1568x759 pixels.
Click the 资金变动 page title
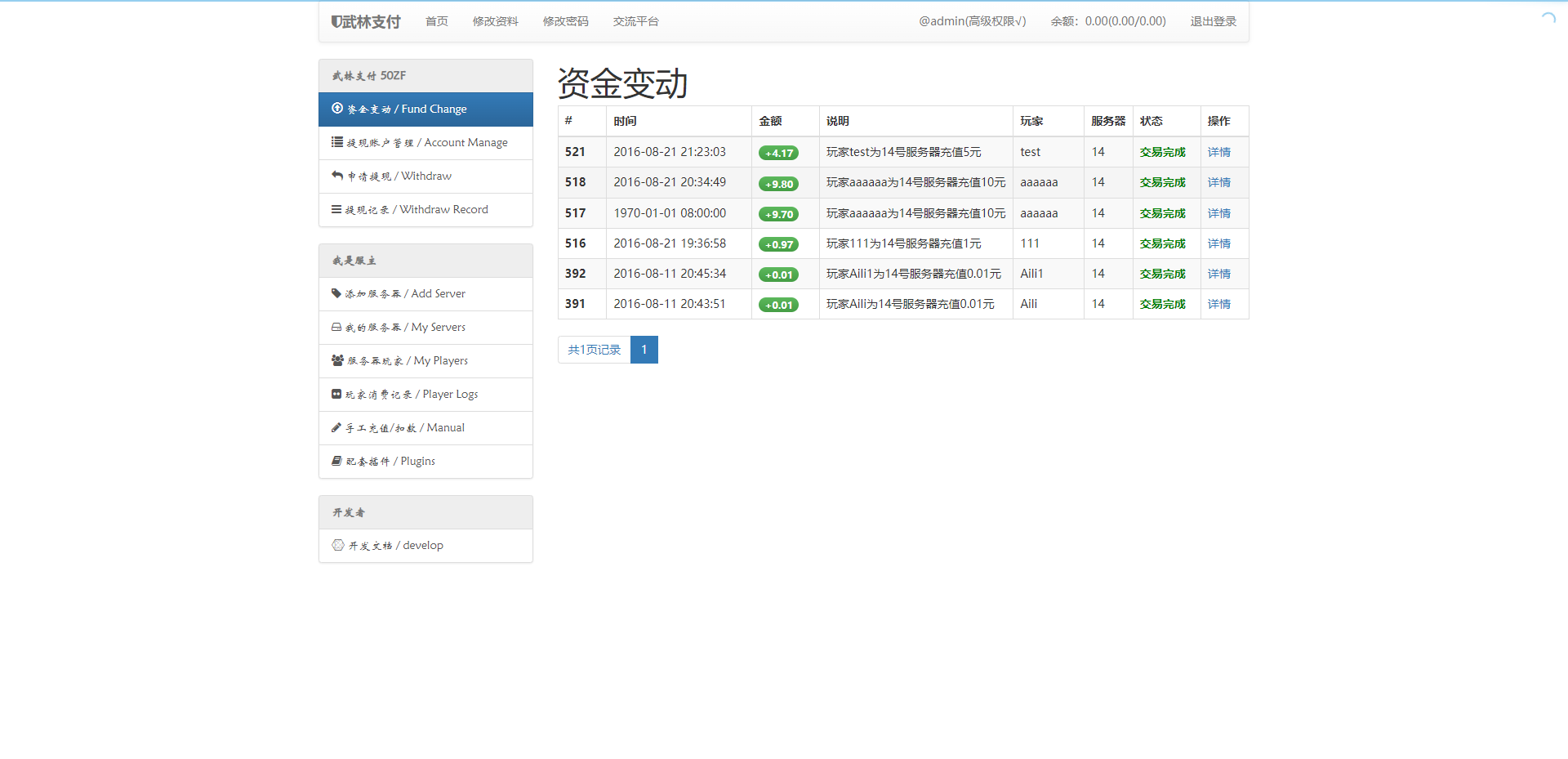623,83
